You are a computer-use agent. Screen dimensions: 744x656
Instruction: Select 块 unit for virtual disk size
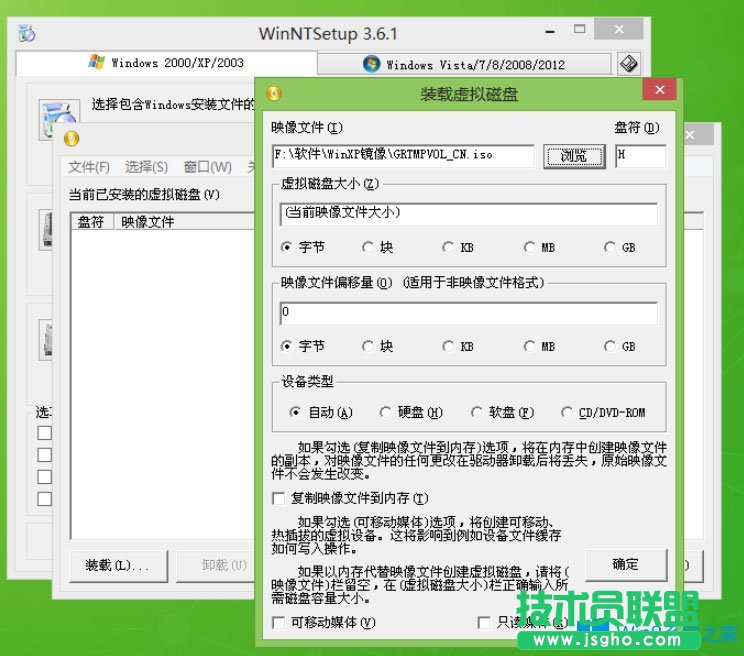378,247
